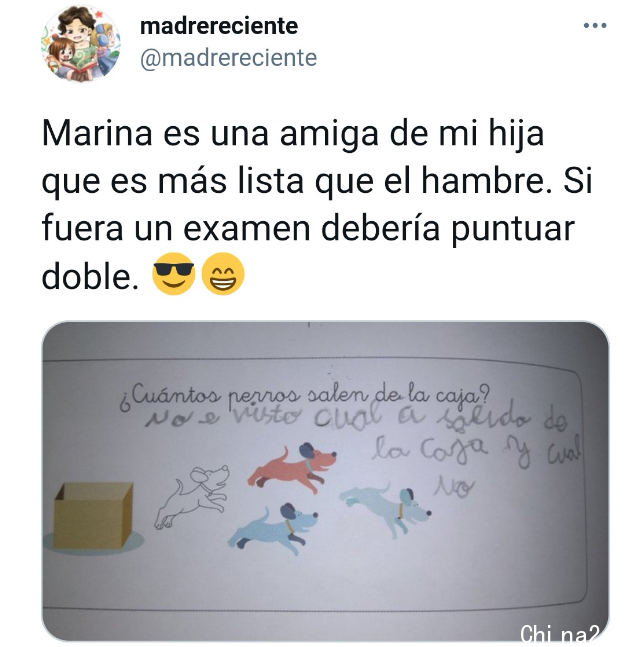
Task: Click the grinning face emoji
Action: tap(223, 274)
